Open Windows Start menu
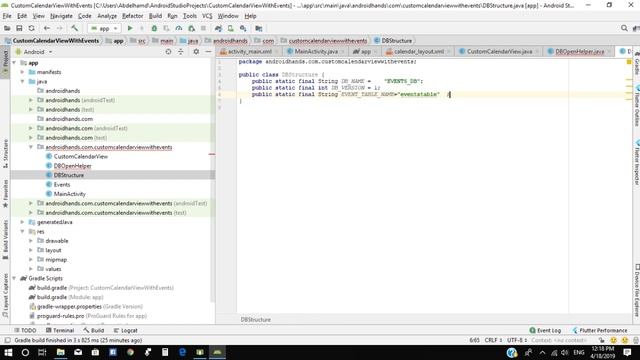 pos(8,352)
